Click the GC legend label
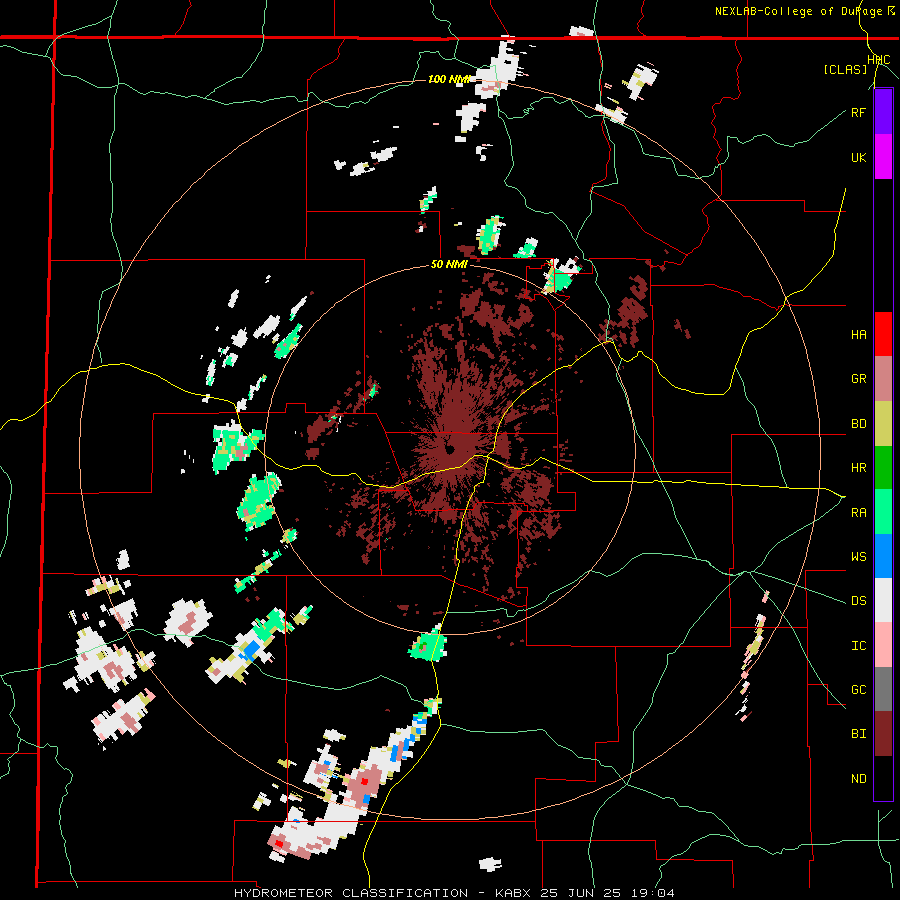This screenshot has width=900, height=900. coord(858,690)
